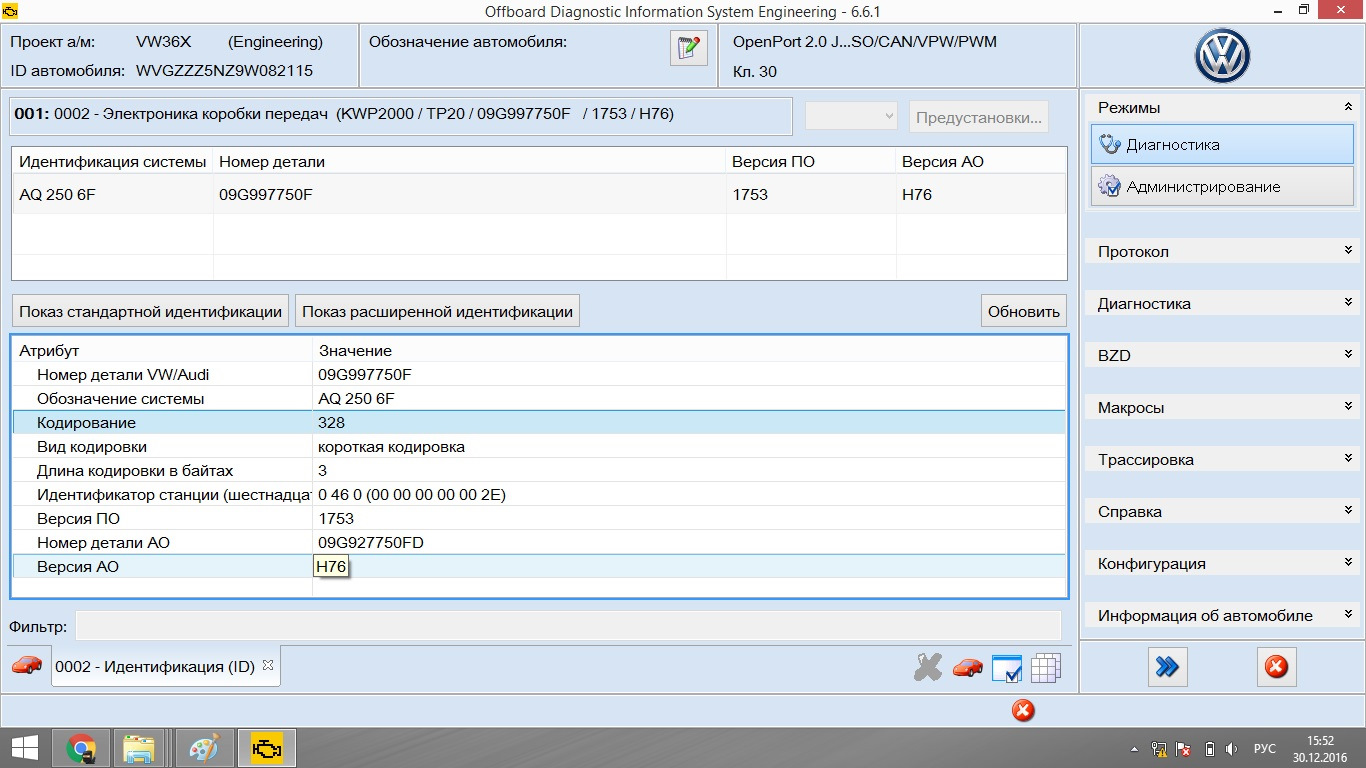Screen dimensions: 1366x768
Task: Click the red X cancel button in side panel
Action: [x=1276, y=666]
